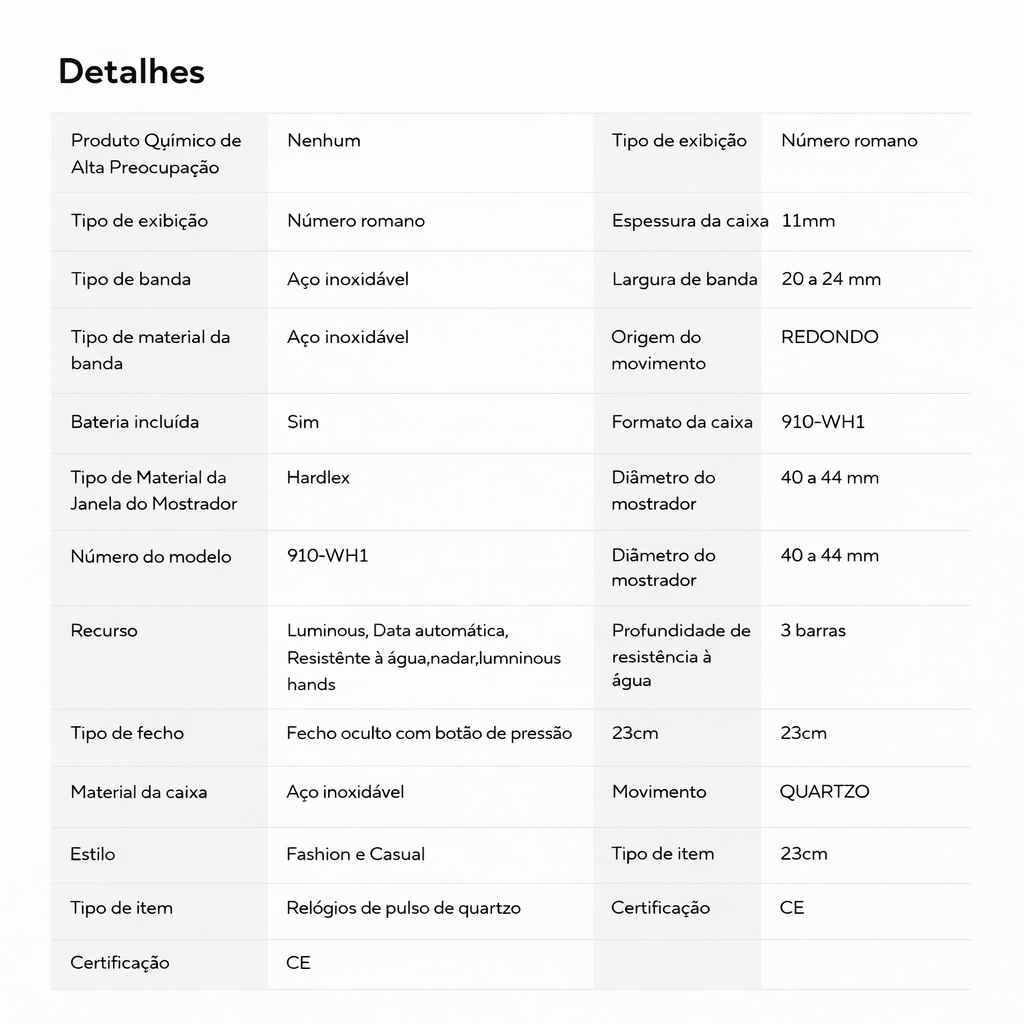
Task: Click the 11mm thickness value
Action: pos(808,221)
